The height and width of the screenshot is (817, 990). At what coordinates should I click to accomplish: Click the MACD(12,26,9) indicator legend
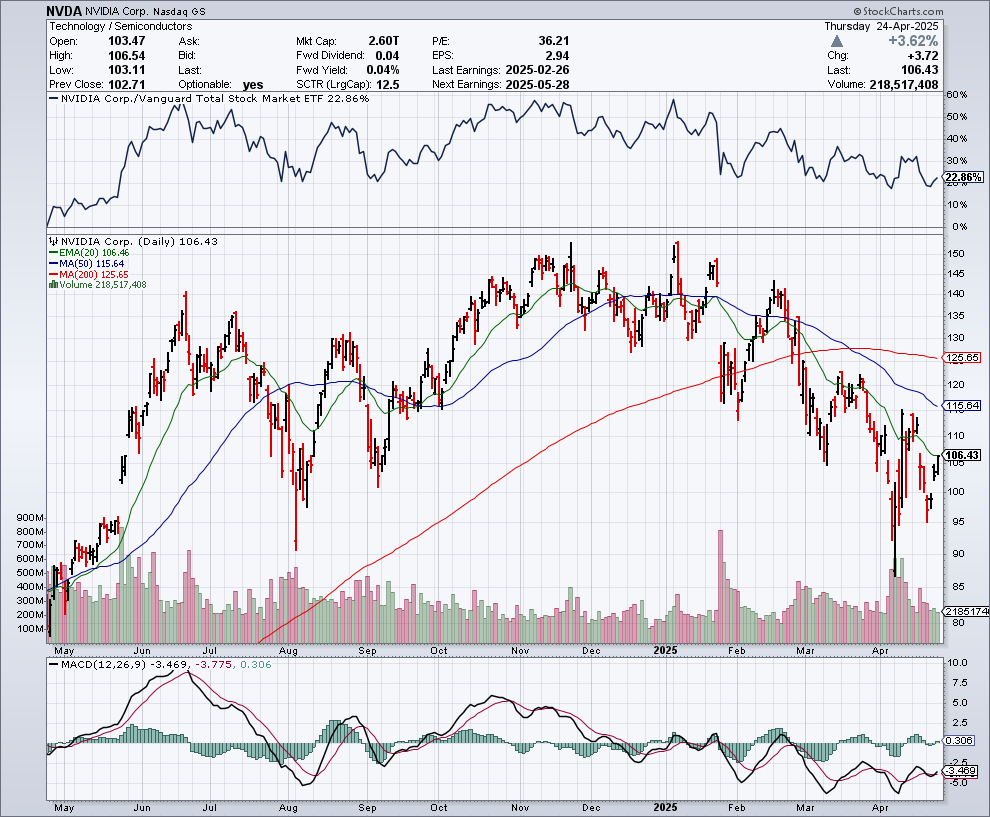pos(160,664)
